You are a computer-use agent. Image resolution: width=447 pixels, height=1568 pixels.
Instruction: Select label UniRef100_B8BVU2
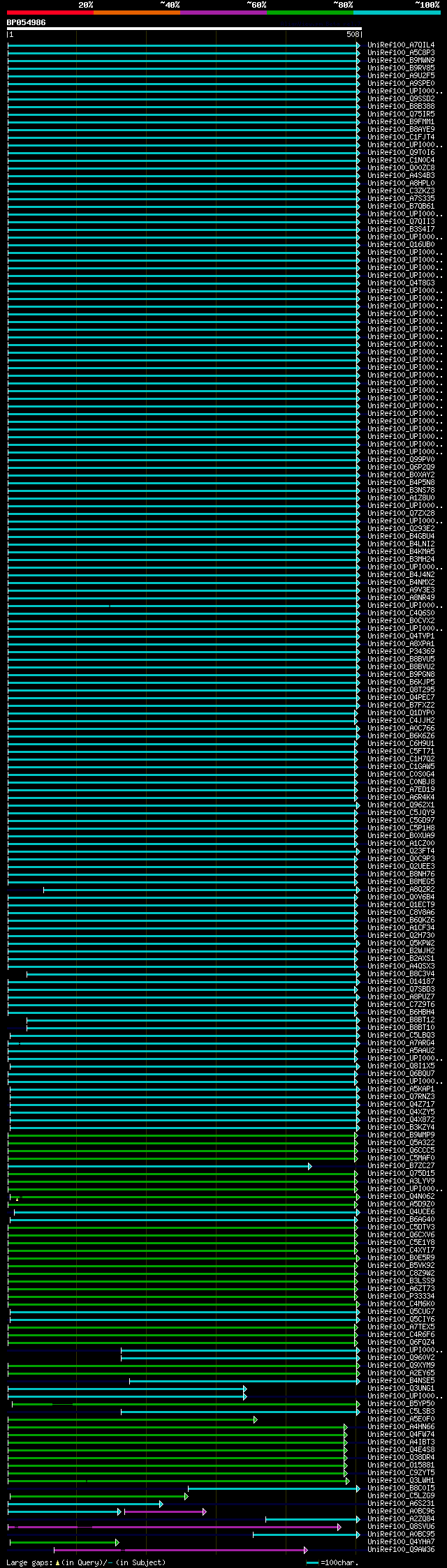click(401, 667)
